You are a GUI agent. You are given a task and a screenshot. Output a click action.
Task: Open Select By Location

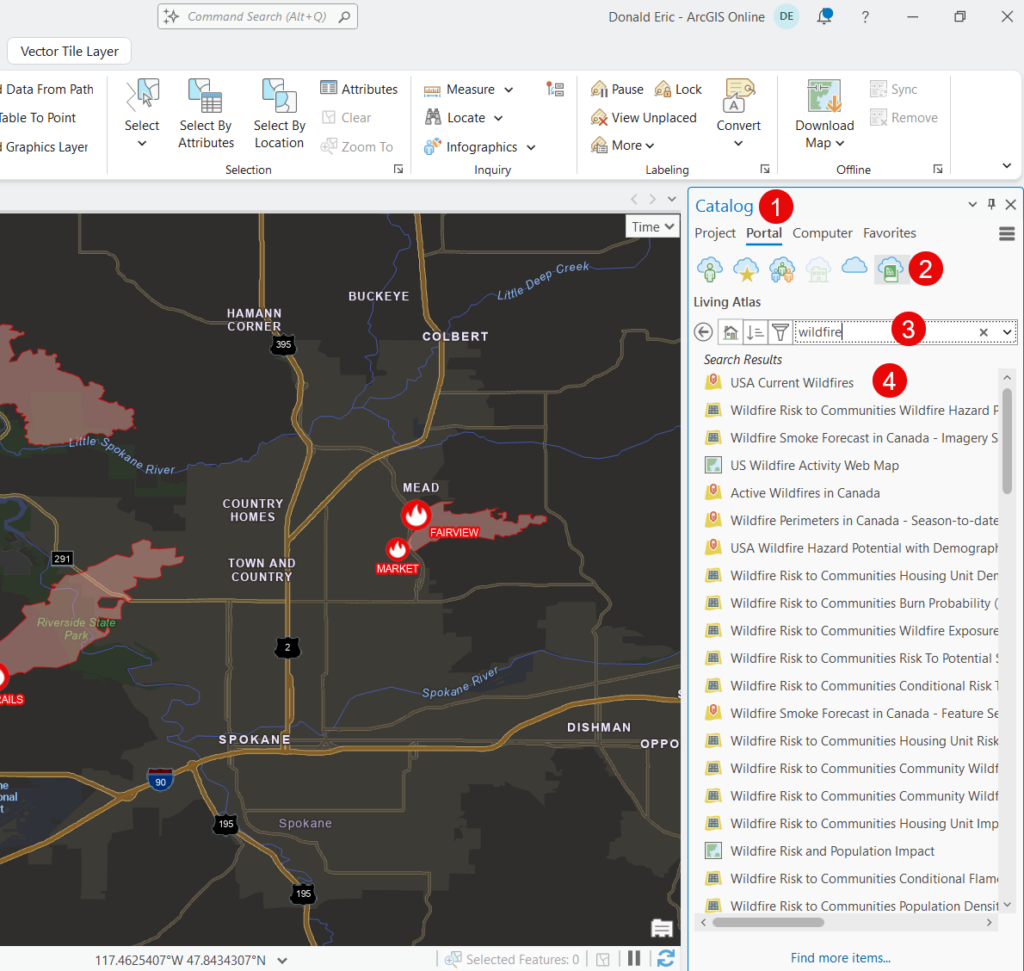pos(279,114)
